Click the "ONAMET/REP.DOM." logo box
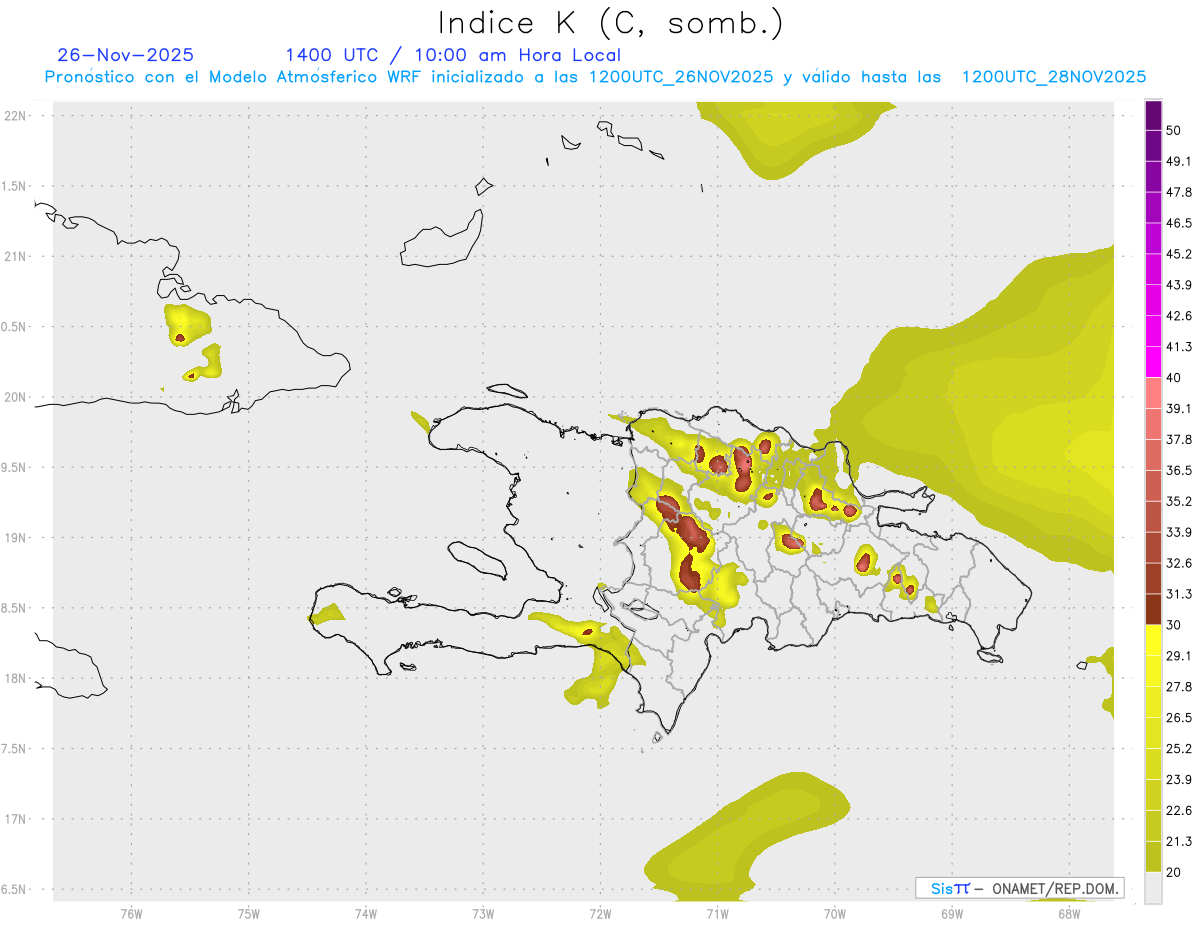The width and height of the screenshot is (1200, 927). click(1020, 888)
